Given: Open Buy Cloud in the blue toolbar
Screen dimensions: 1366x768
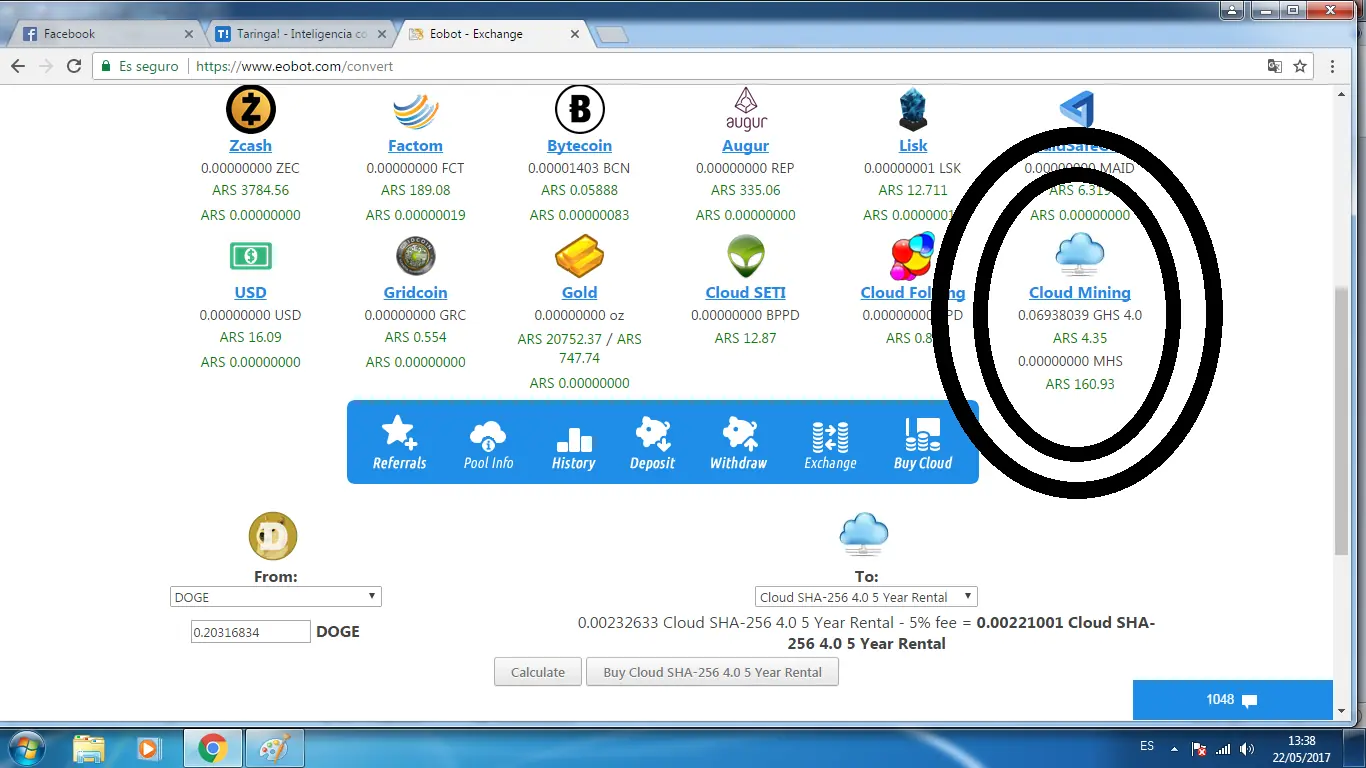Looking at the screenshot, I should [x=923, y=443].
